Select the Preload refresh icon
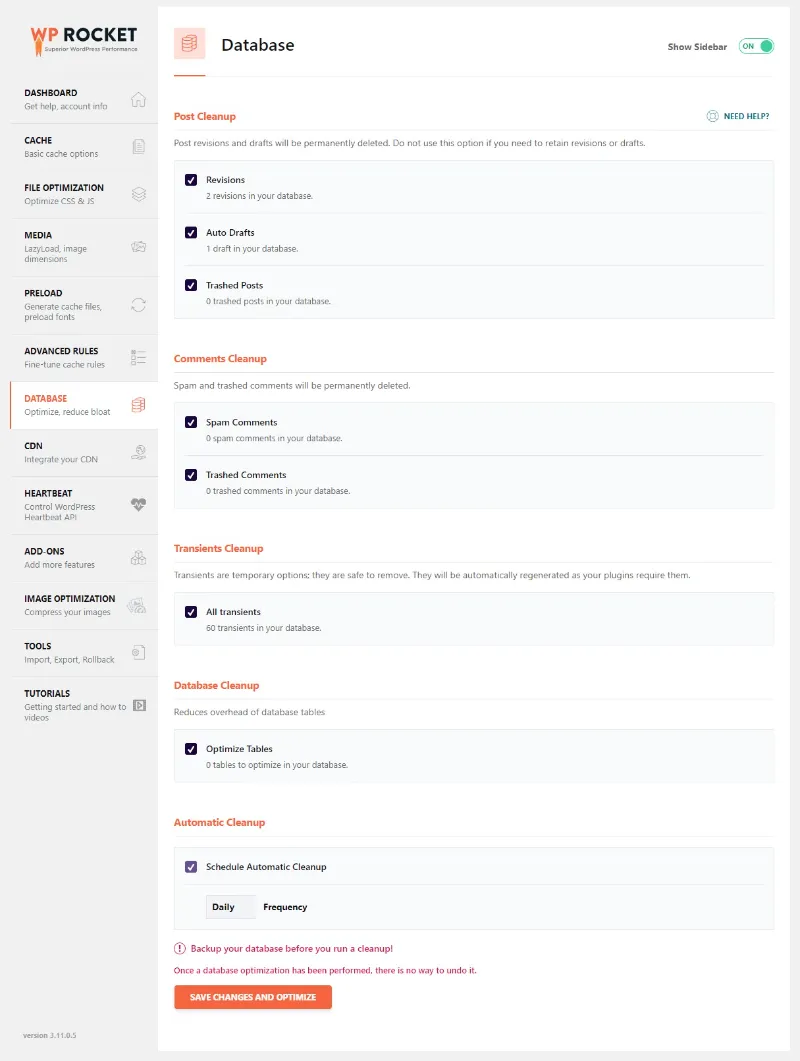The width and height of the screenshot is (800, 1061). pos(139,305)
